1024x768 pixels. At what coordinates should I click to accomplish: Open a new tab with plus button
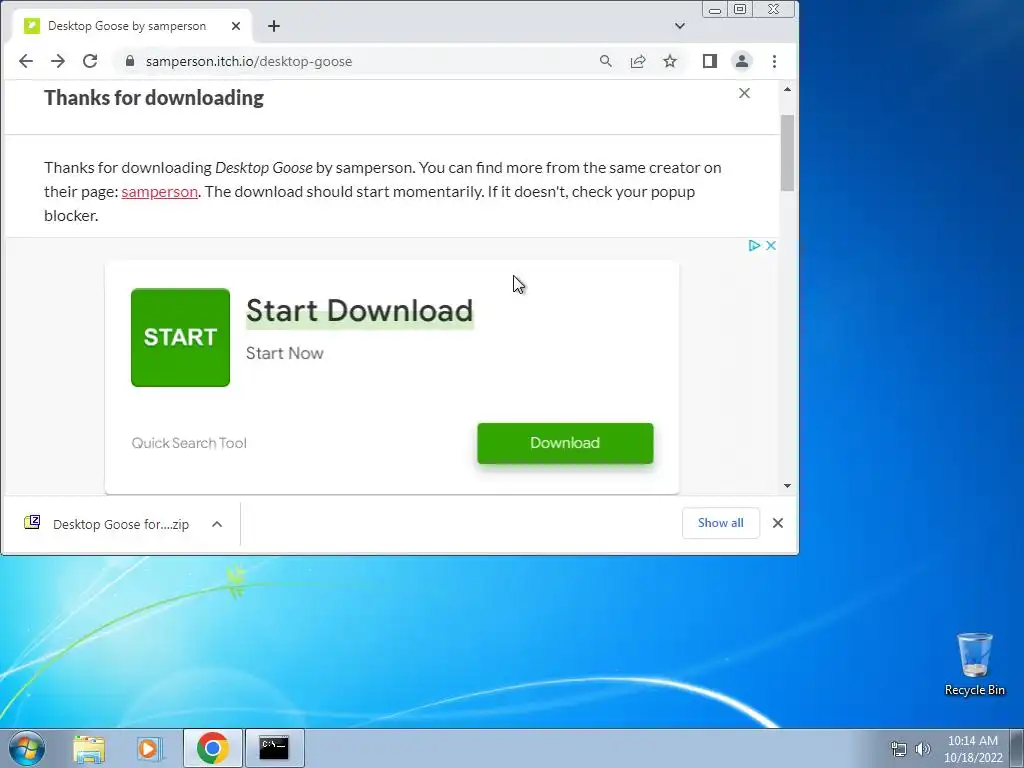point(274,26)
